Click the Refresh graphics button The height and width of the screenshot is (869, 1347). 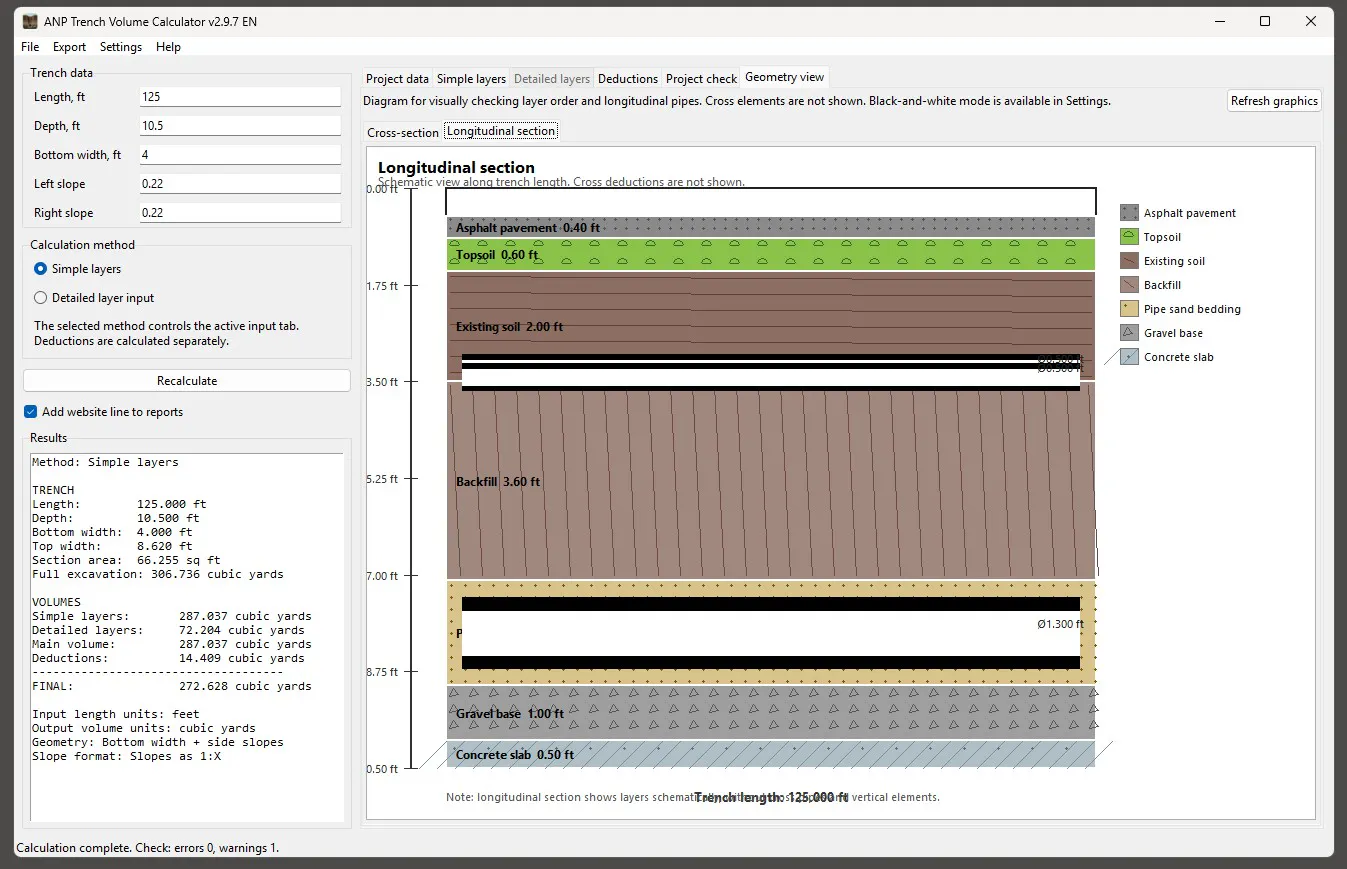(x=1274, y=101)
